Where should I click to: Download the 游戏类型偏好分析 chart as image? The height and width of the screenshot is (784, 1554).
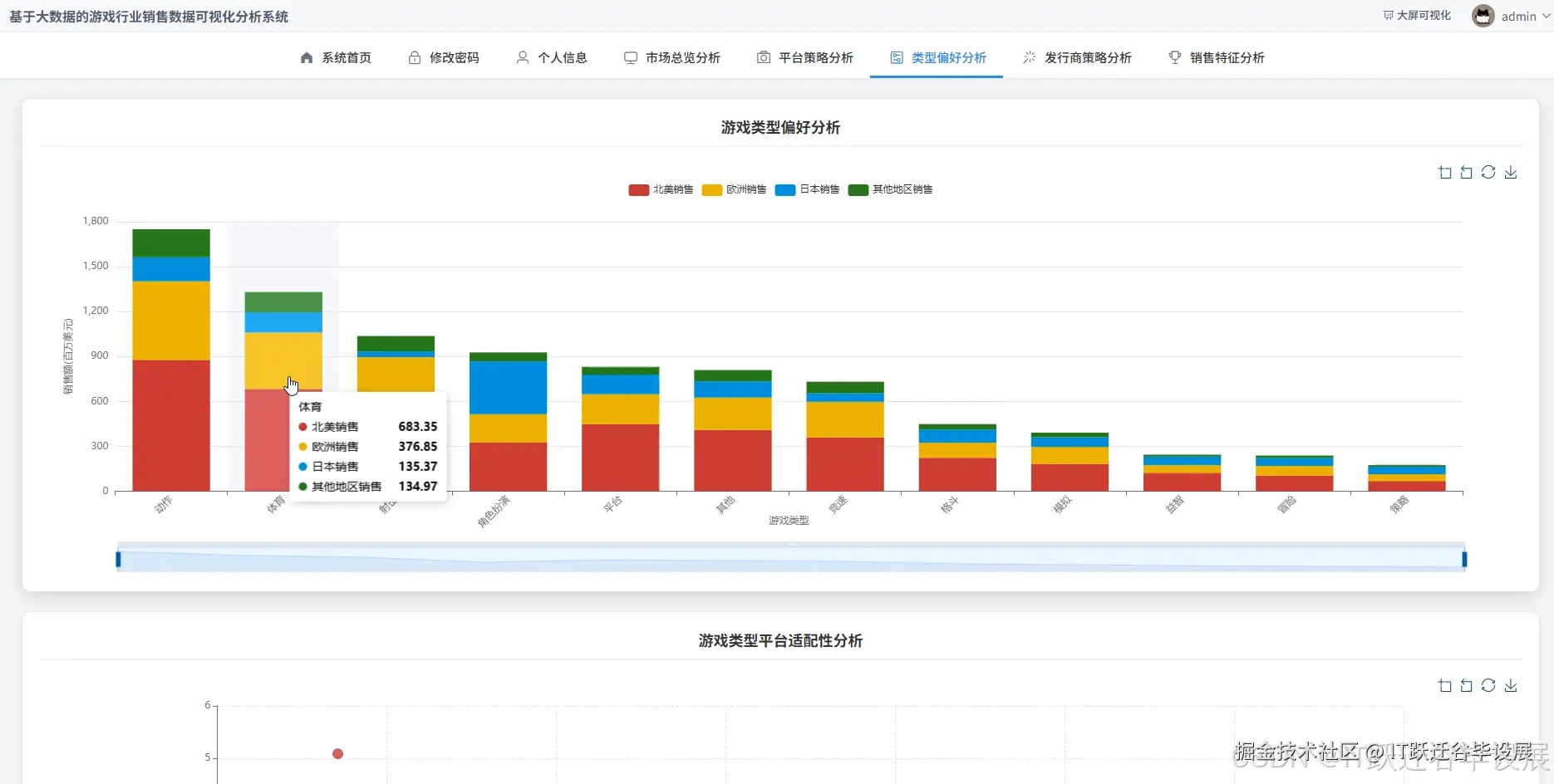(x=1512, y=172)
